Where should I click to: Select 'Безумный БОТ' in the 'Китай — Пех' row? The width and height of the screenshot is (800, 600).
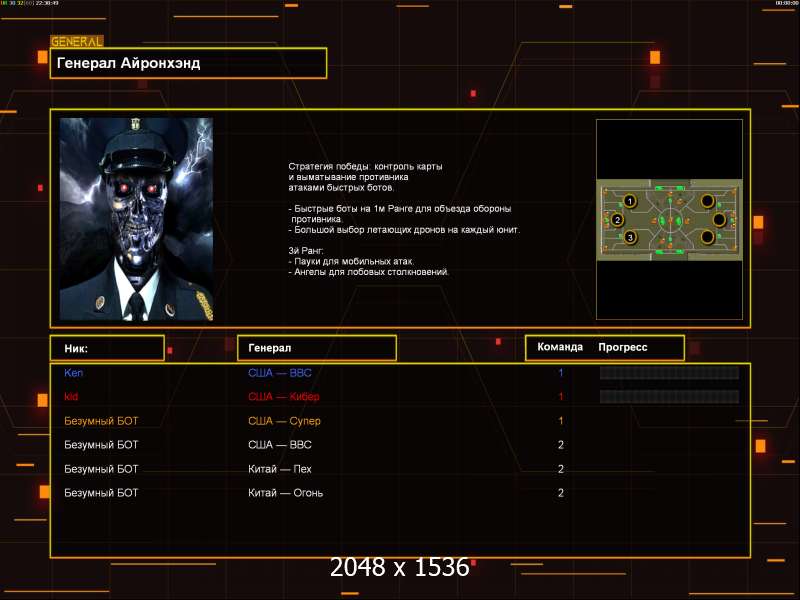(x=101, y=469)
